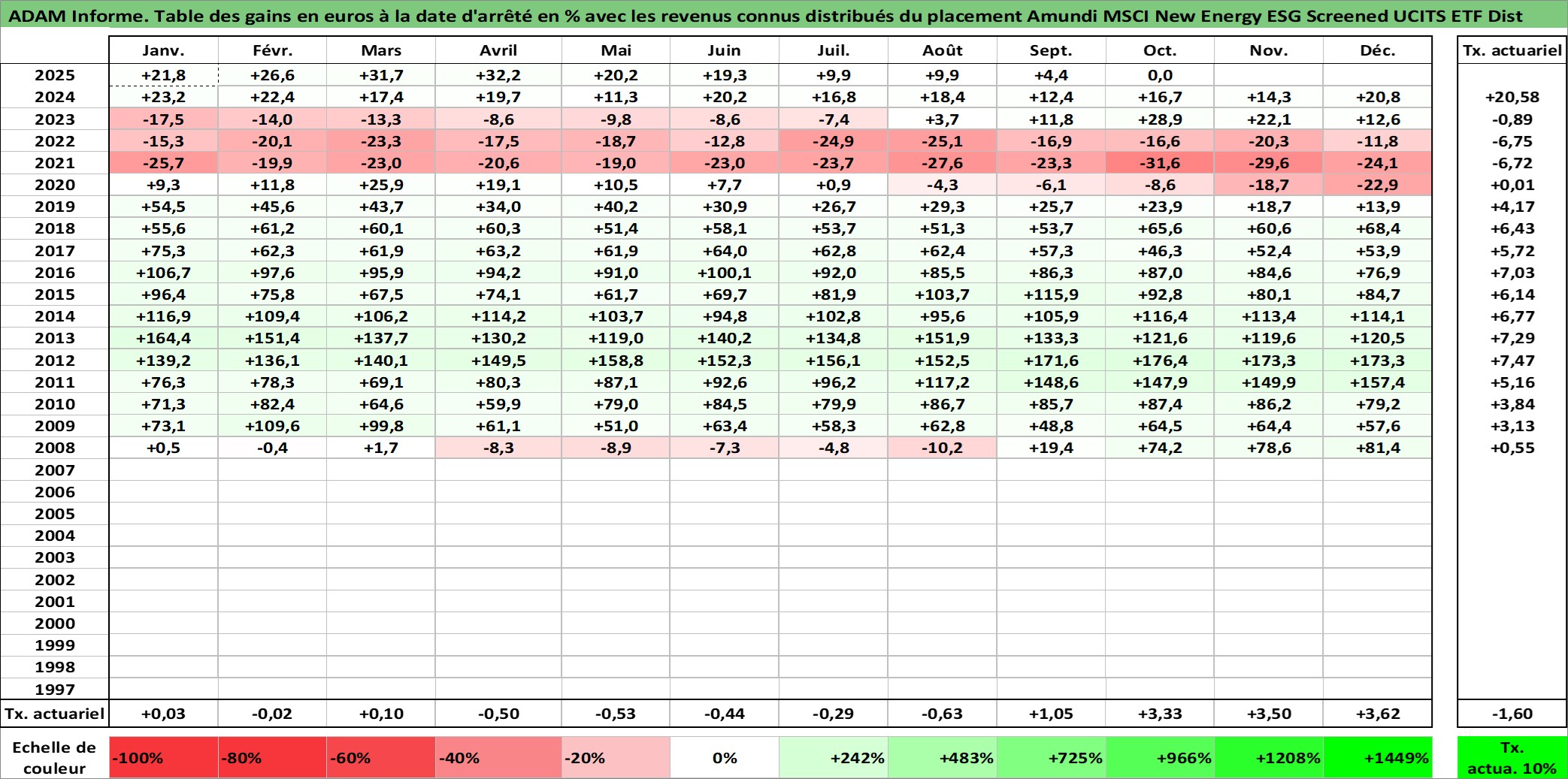The image size is (1568, 779).
Task: Select cell -10,2 for August 2008
Action: click(943, 448)
